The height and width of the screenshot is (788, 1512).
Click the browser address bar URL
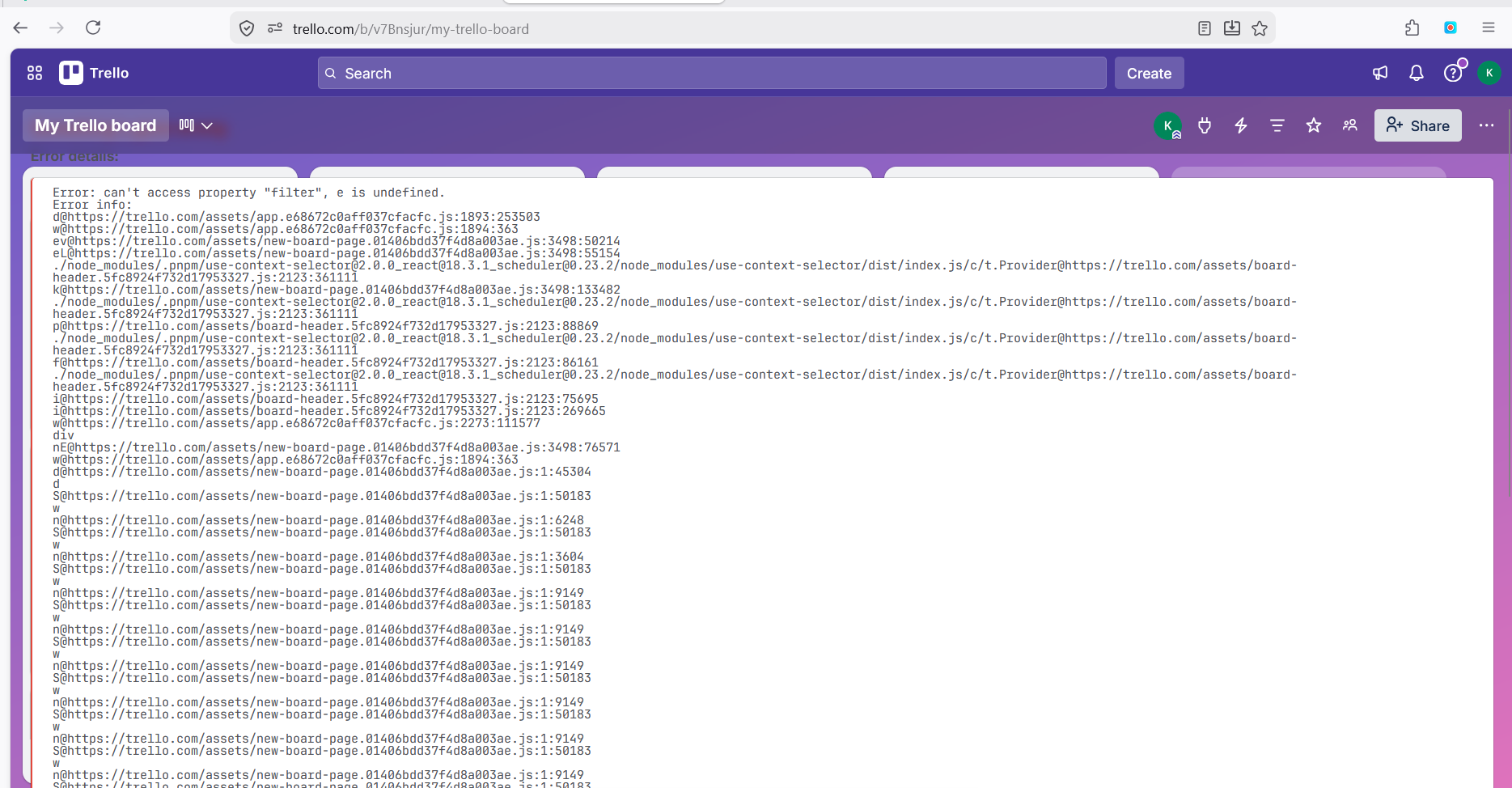pyautogui.click(x=411, y=29)
